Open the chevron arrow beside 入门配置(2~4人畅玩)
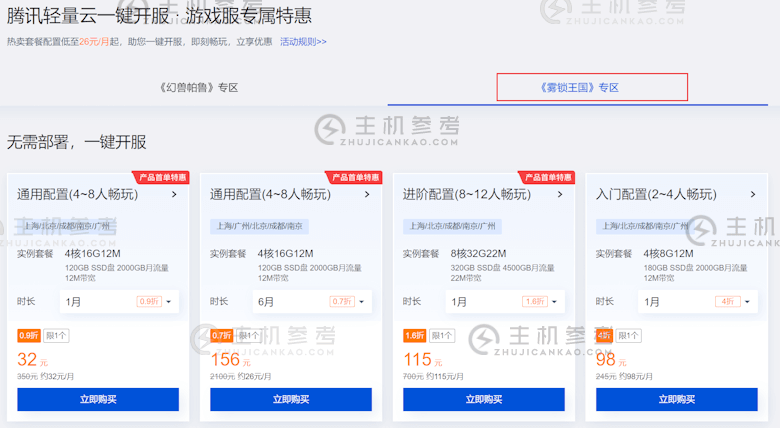The width and height of the screenshot is (780, 428). (x=753, y=195)
